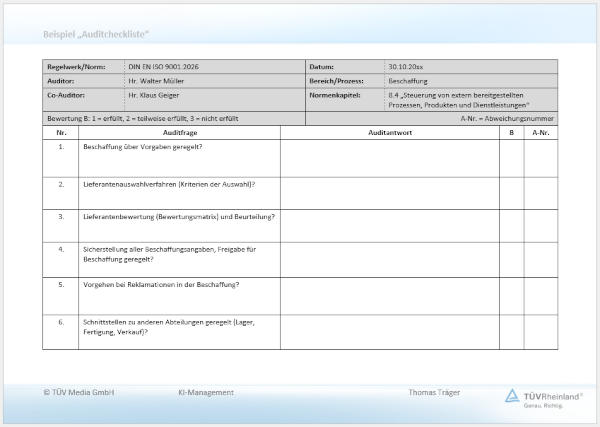The width and height of the screenshot is (600, 427).
Task: Select the 'Beispiel Auditcheckliste' slide title
Action: (96, 34)
